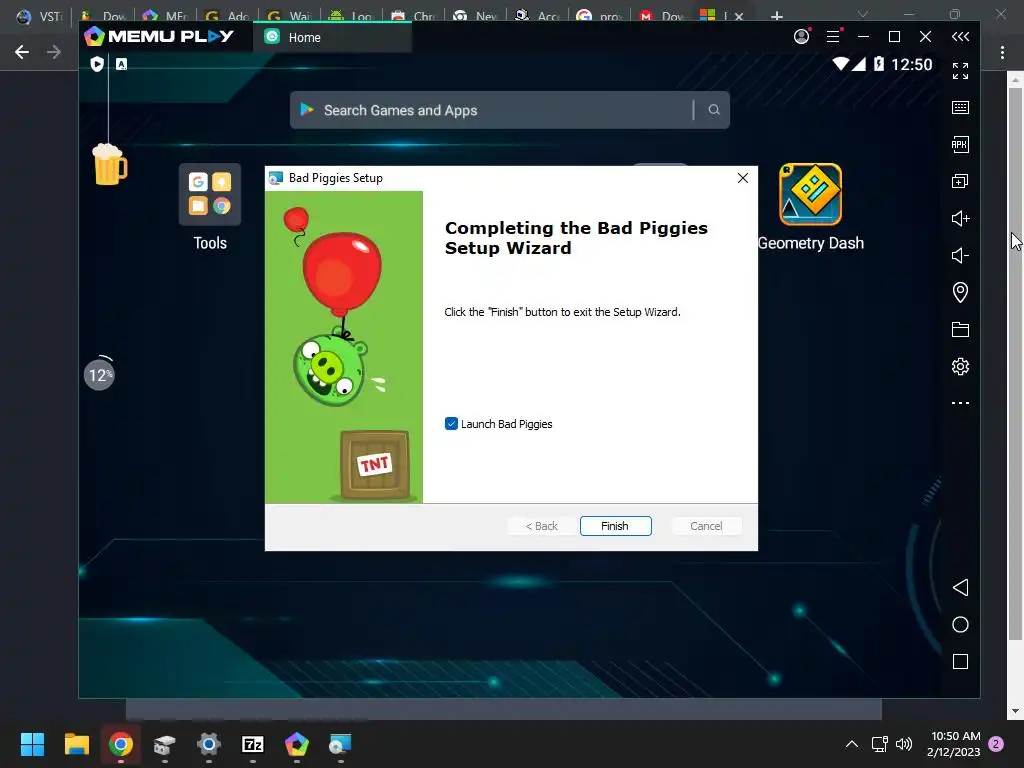Click the beer mug icon
The width and height of the screenshot is (1024, 768).
point(110,164)
